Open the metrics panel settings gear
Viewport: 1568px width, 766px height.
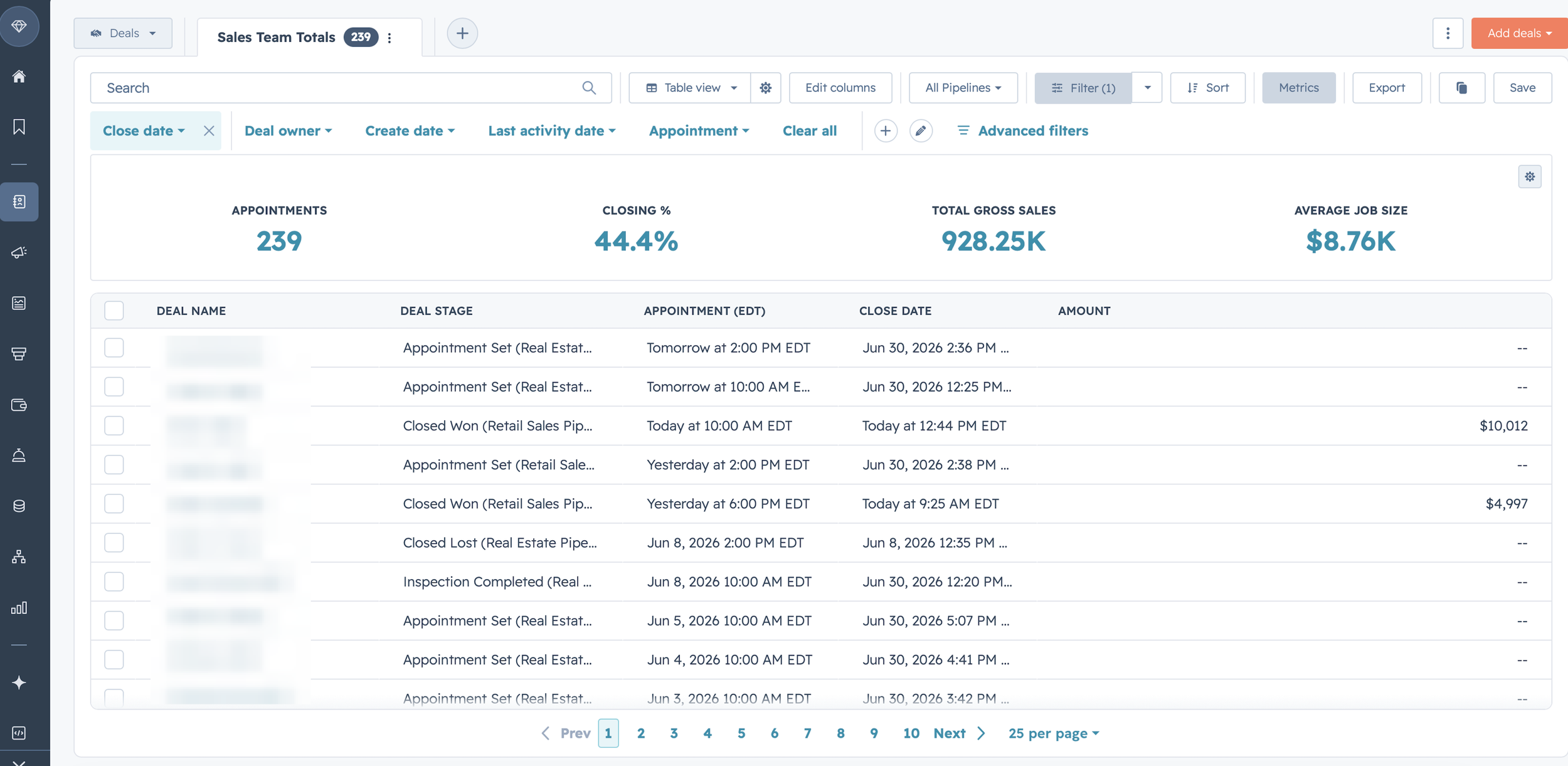click(x=1530, y=177)
